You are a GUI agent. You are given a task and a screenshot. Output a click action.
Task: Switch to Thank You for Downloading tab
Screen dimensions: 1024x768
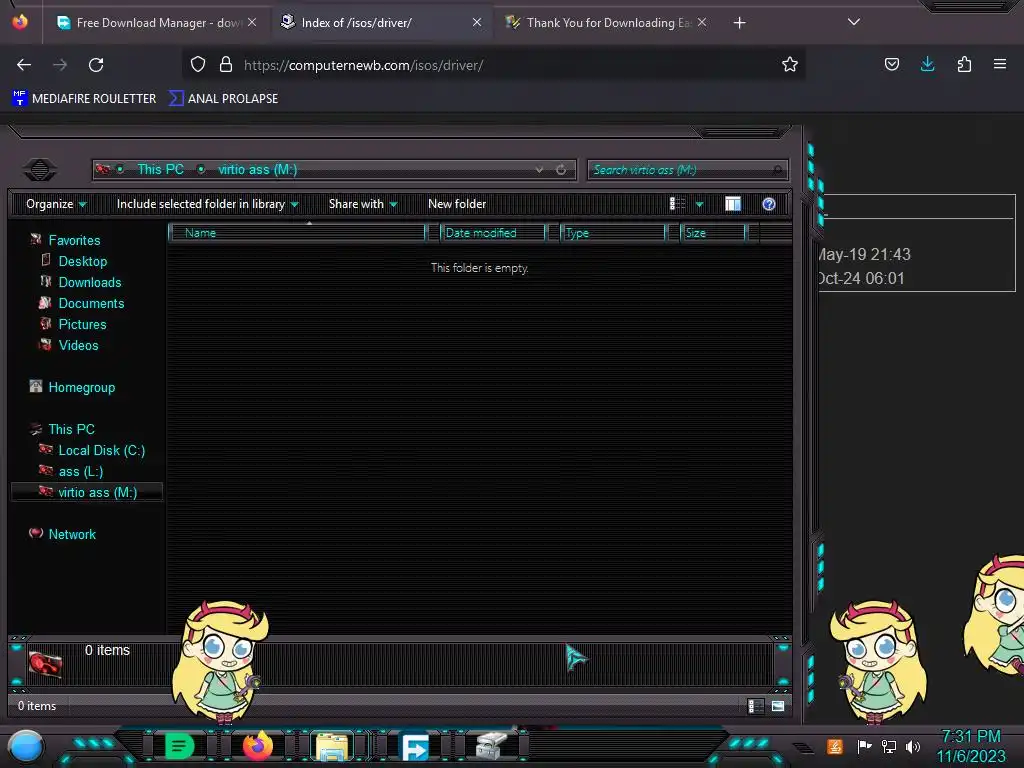click(607, 23)
